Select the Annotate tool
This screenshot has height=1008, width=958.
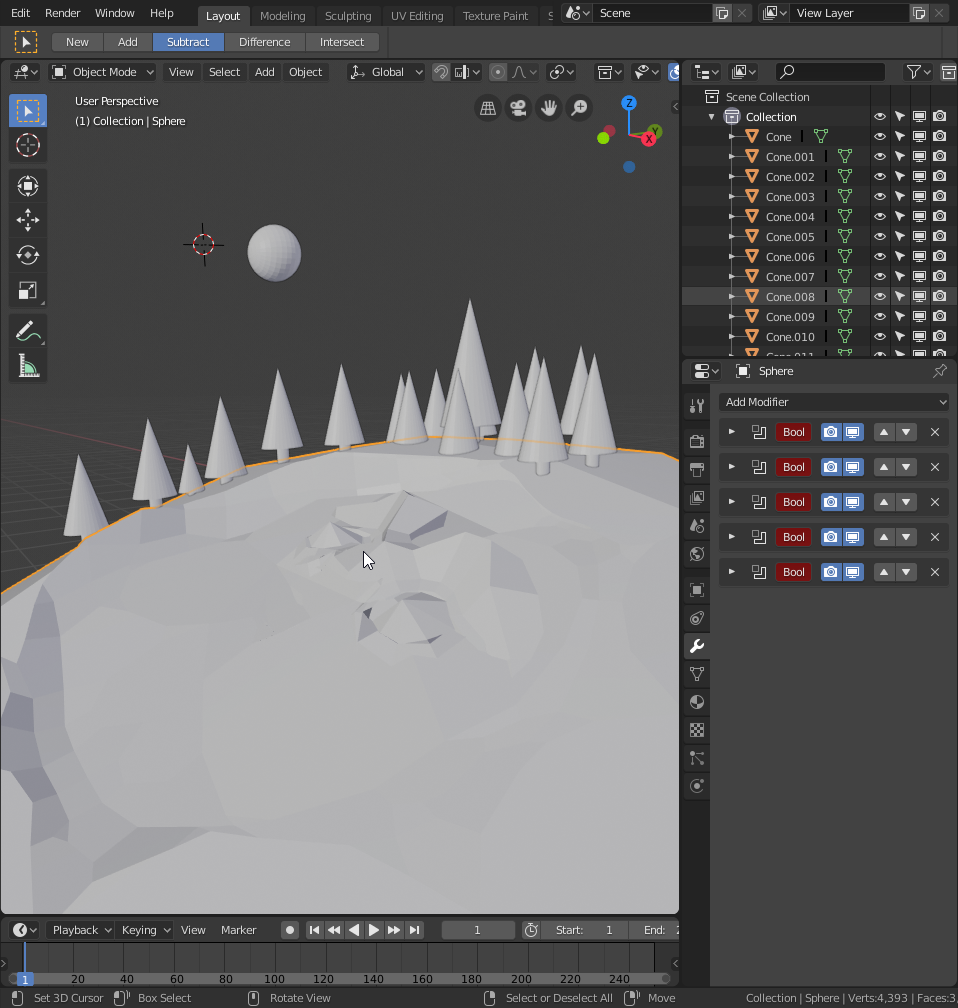point(28,330)
